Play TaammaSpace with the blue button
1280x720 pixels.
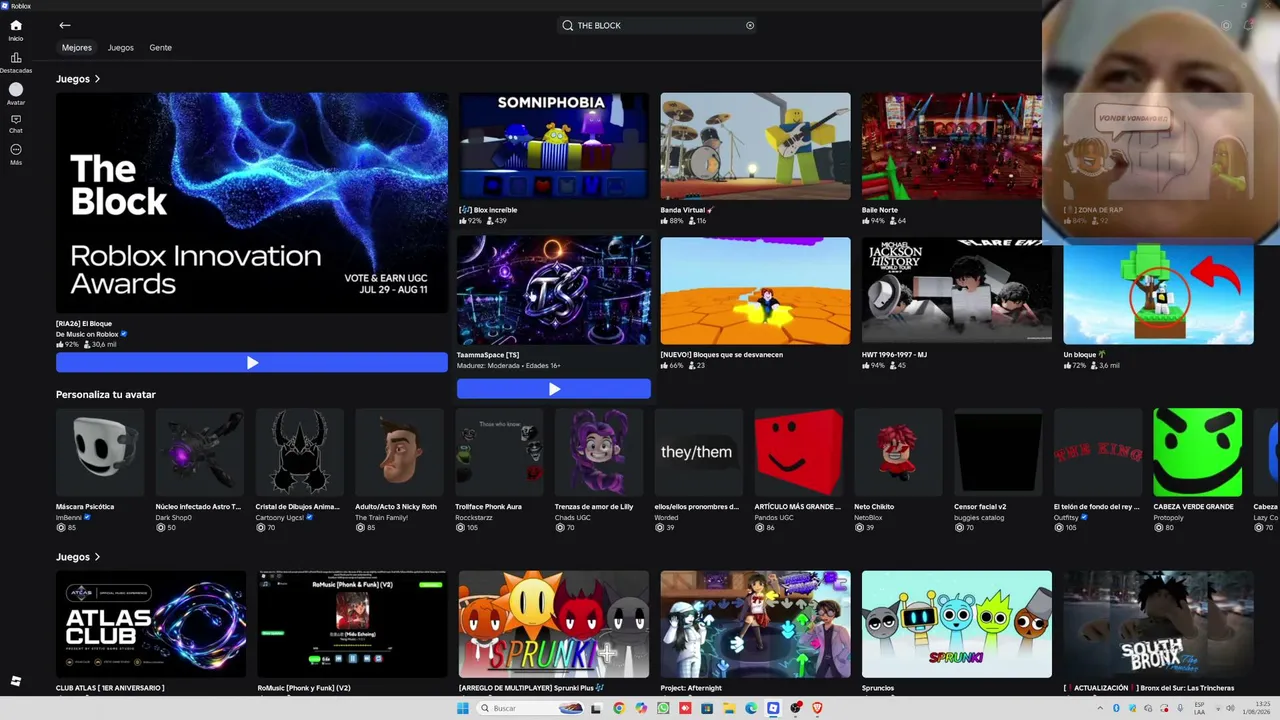tap(554, 389)
